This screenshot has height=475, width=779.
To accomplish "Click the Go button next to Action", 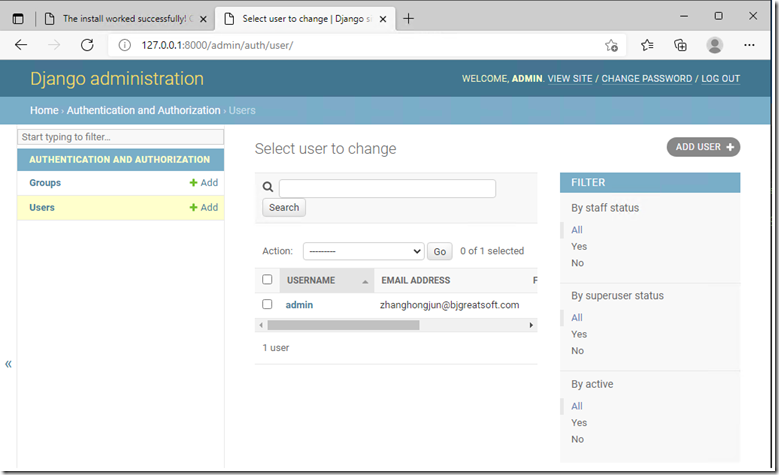I will [440, 251].
